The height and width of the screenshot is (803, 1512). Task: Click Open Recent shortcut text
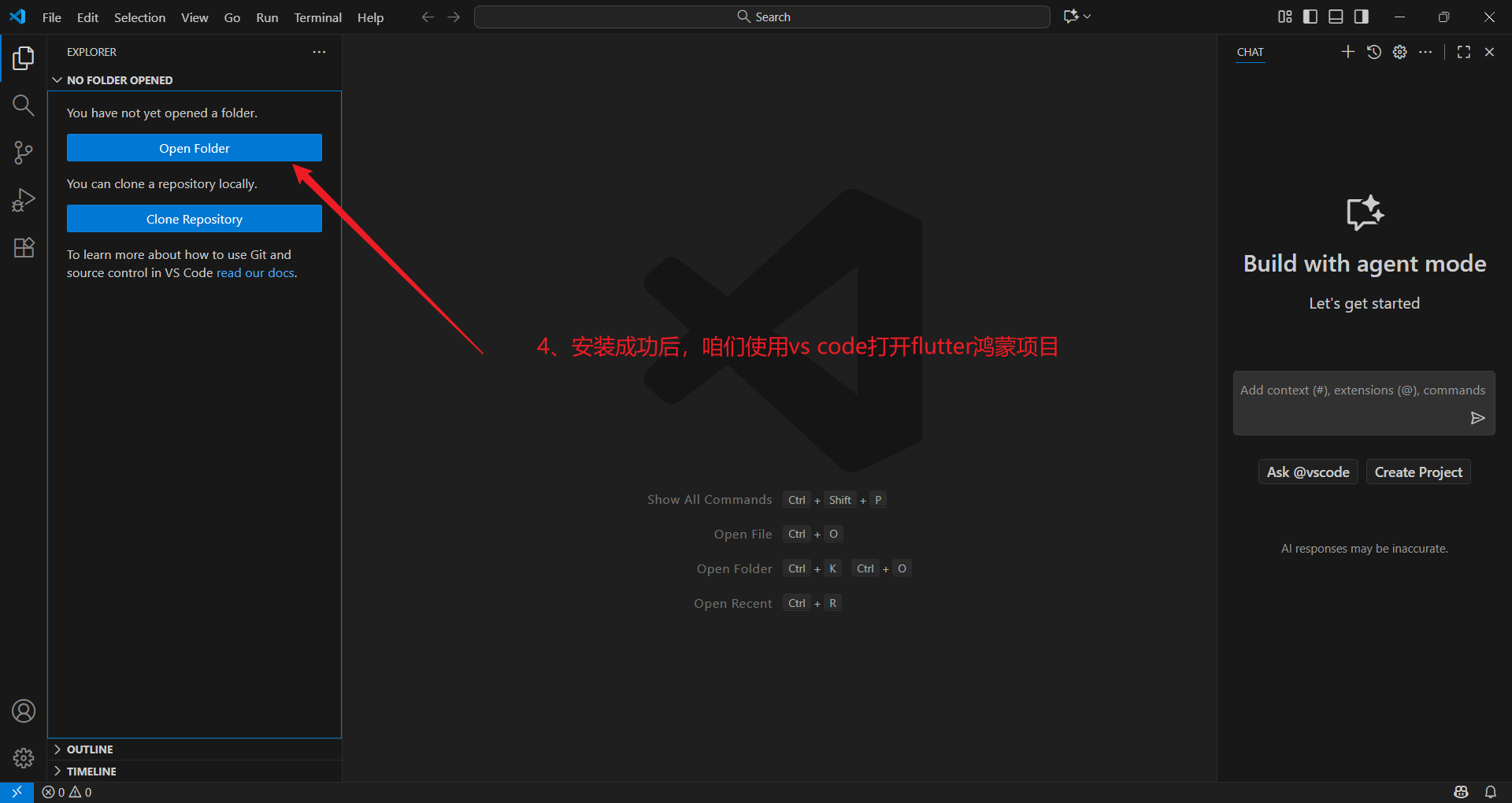(x=733, y=604)
